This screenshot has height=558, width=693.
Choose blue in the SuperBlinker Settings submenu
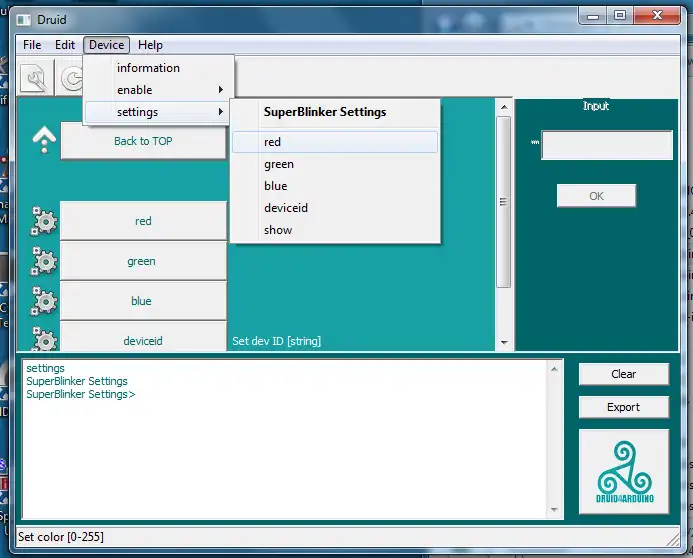[x=335, y=186]
